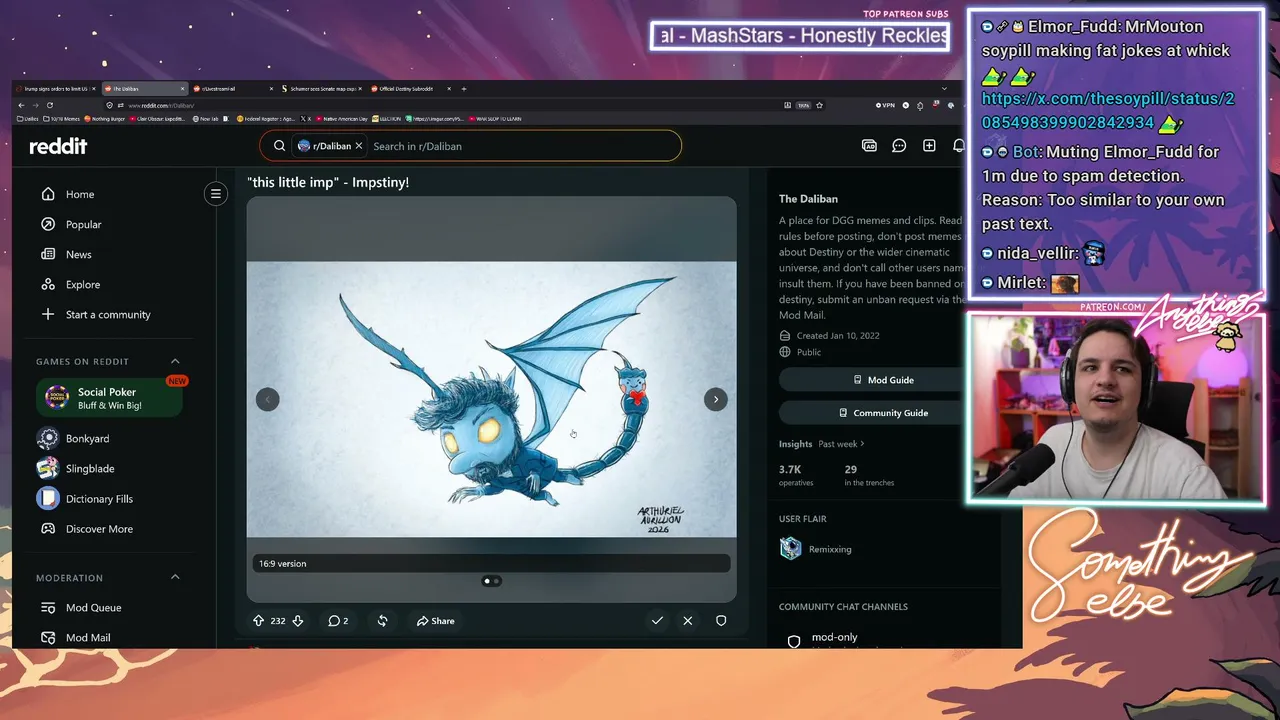Remove the r/Daliban filter from search

359,146
